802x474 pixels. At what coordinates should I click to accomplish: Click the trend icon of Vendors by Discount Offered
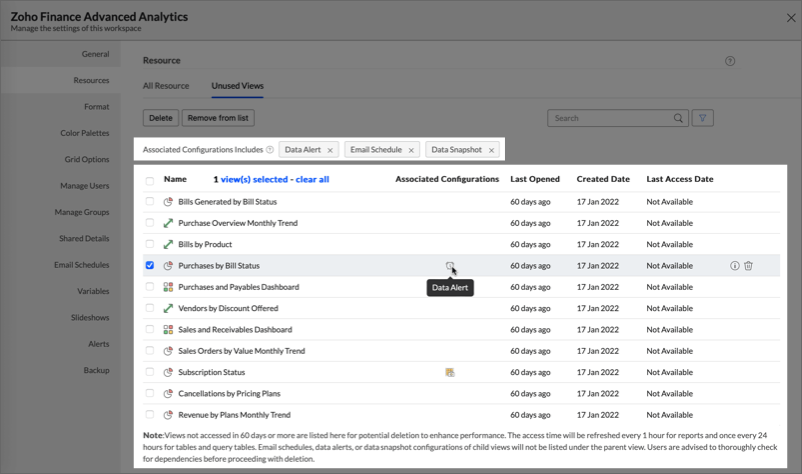(x=168, y=308)
